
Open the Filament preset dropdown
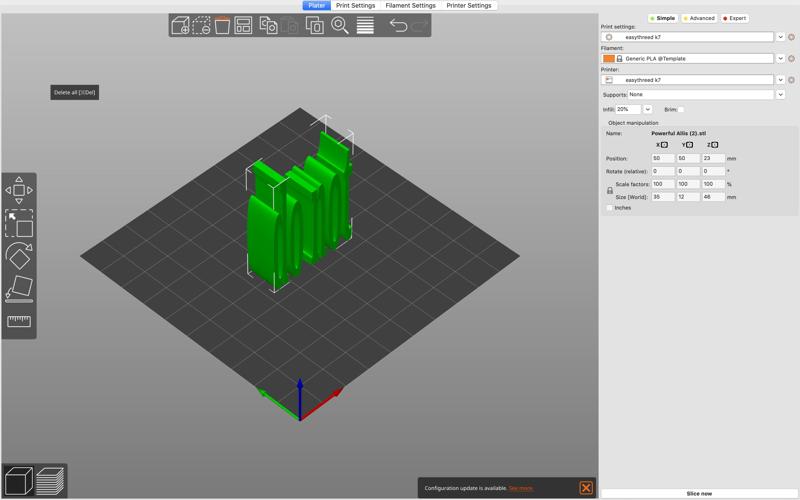(780, 59)
